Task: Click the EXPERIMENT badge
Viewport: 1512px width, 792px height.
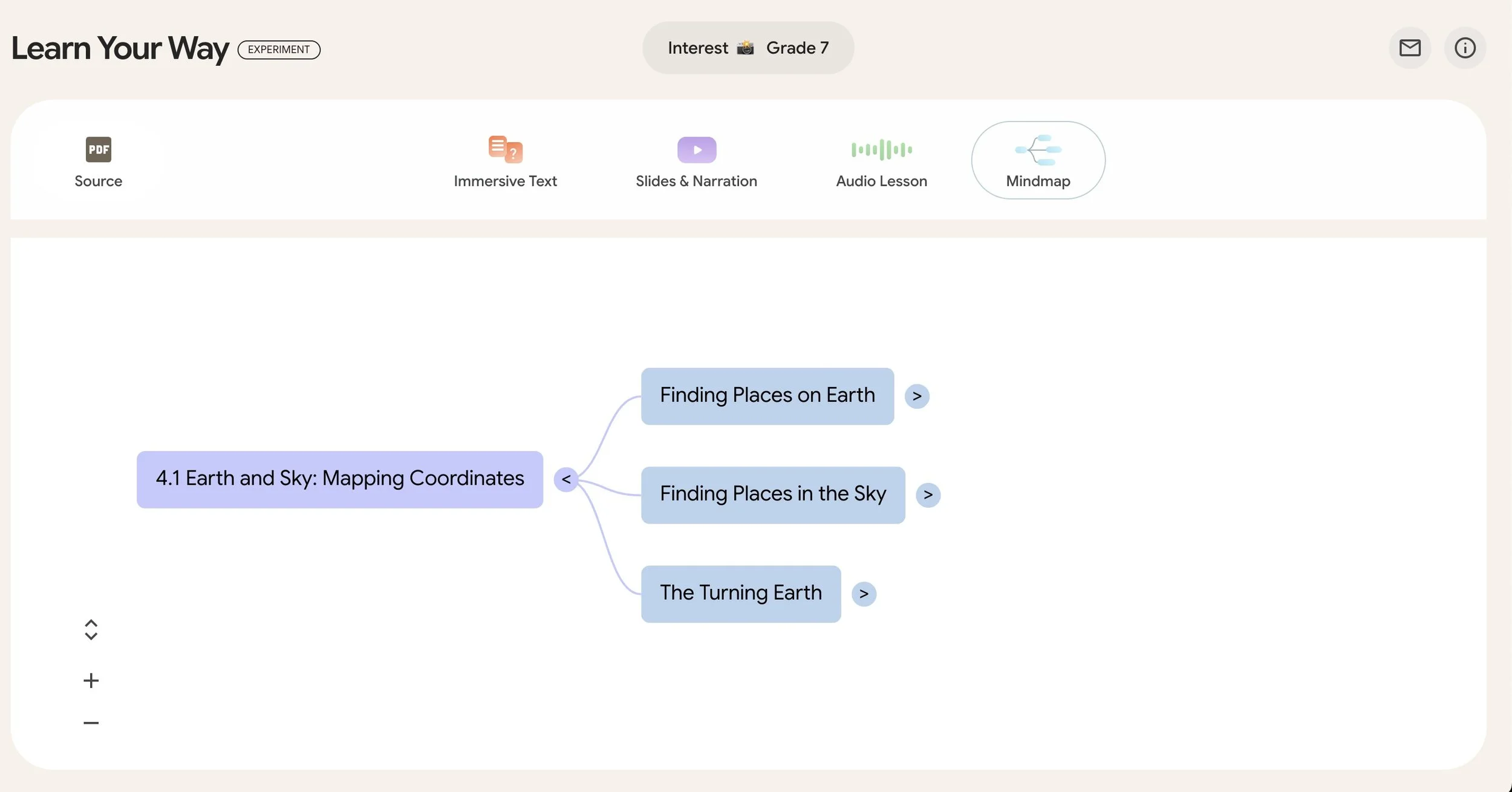Action: (279, 50)
